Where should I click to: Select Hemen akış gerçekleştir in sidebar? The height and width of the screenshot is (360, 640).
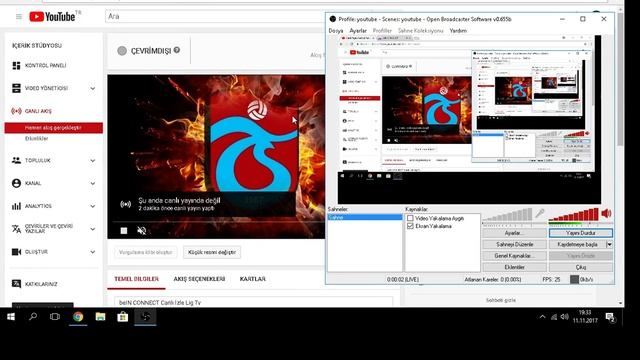(x=53, y=128)
